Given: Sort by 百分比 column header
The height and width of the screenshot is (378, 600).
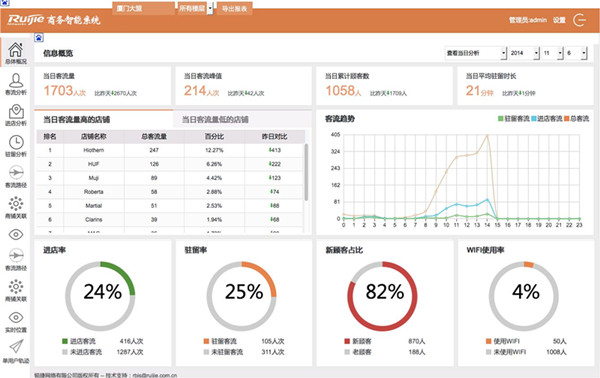Looking at the screenshot, I should pyautogui.click(x=214, y=136).
